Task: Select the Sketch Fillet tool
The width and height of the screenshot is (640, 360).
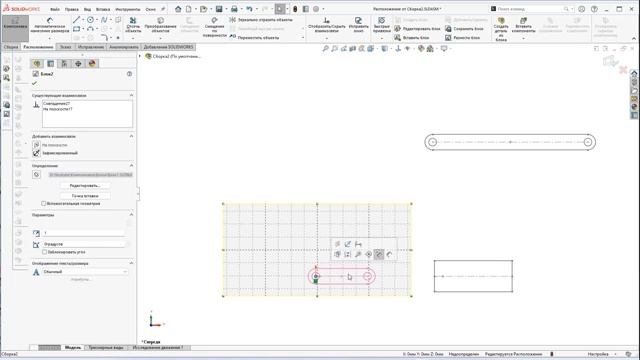Action: coord(104,38)
